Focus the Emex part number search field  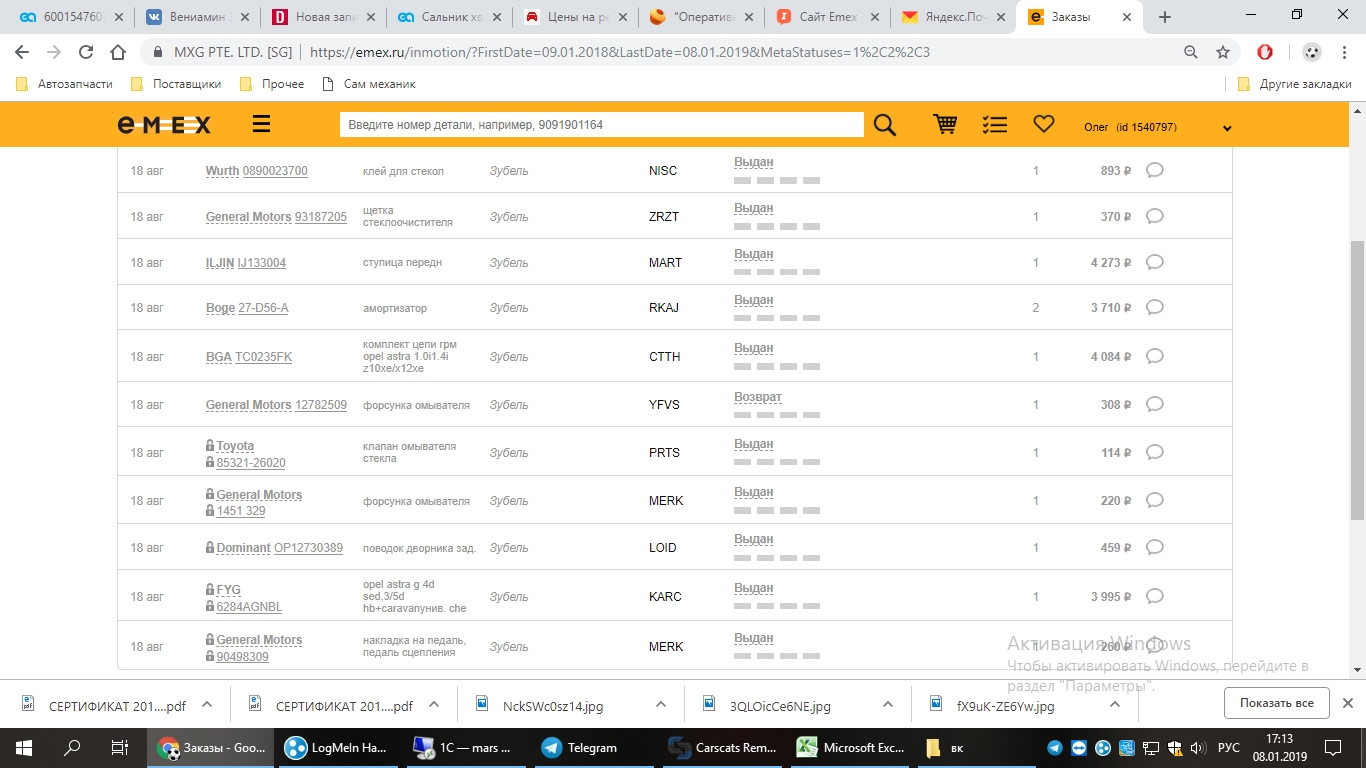(601, 125)
